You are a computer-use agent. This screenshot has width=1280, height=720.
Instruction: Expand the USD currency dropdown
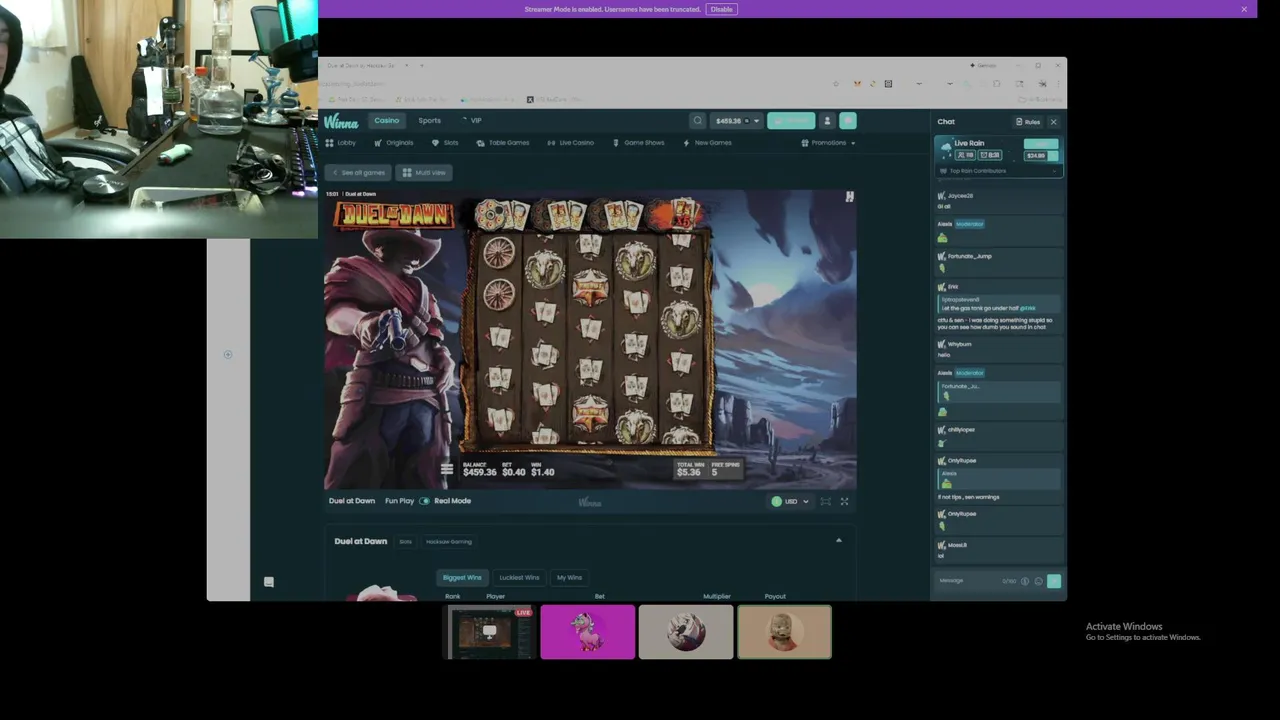pyautogui.click(x=790, y=501)
